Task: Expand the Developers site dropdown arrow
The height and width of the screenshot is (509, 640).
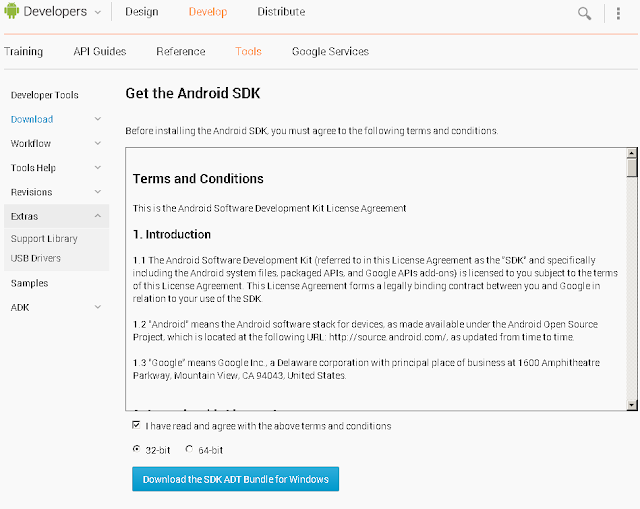Action: tap(98, 12)
